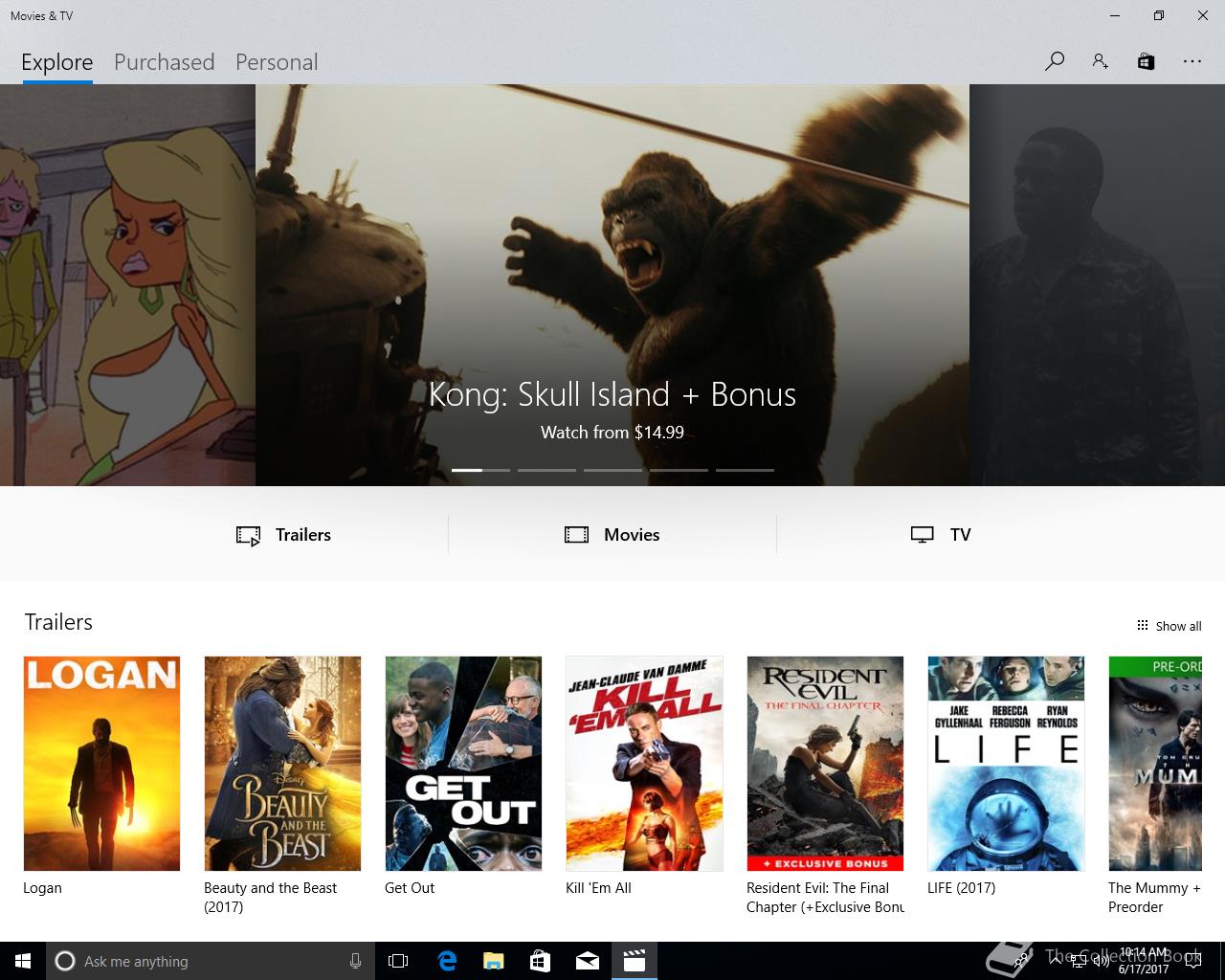Open the Beauty and the Beast poster
This screenshot has height=980, width=1225.
pos(282,764)
